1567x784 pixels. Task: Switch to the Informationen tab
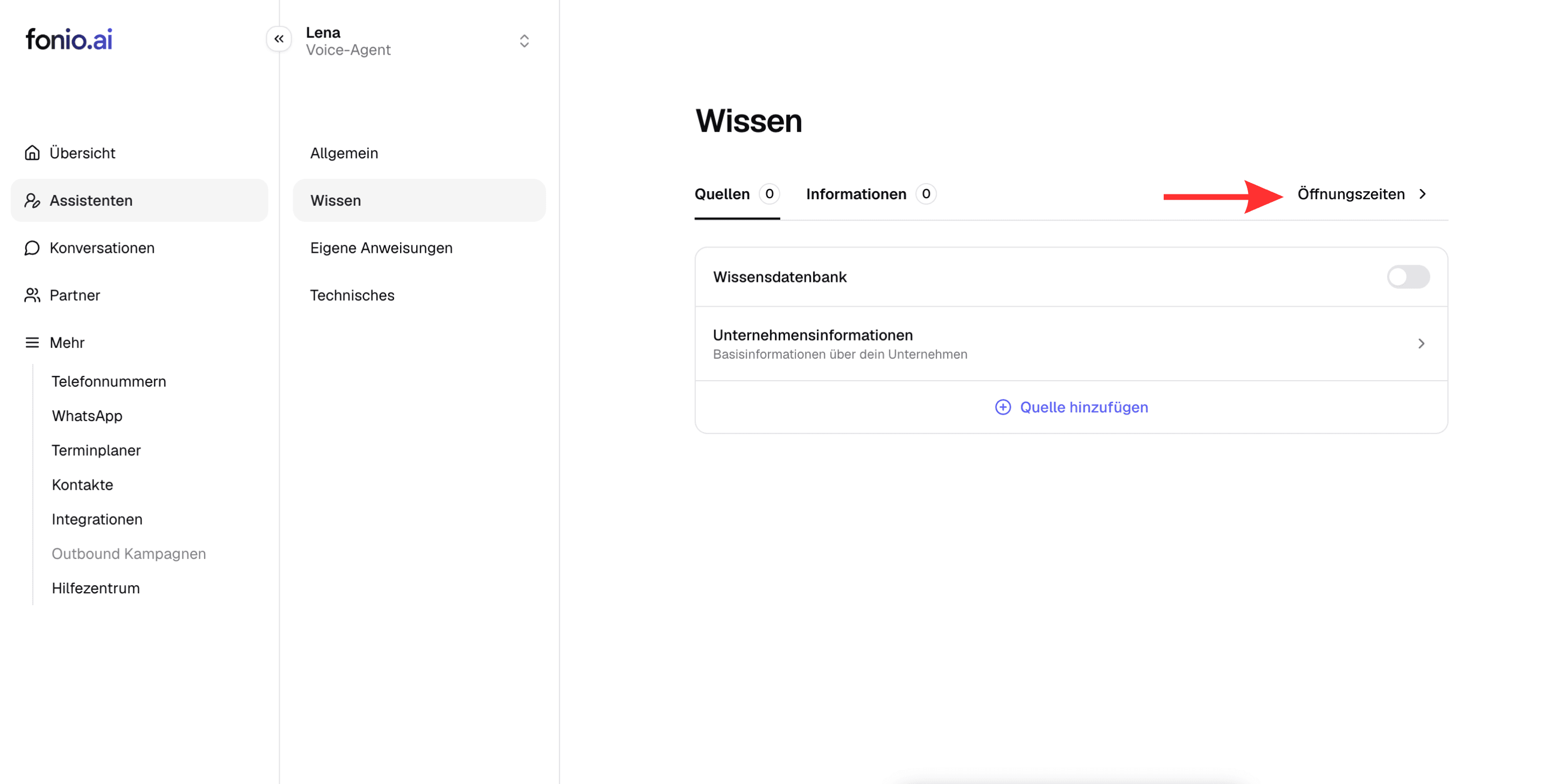pos(870,194)
